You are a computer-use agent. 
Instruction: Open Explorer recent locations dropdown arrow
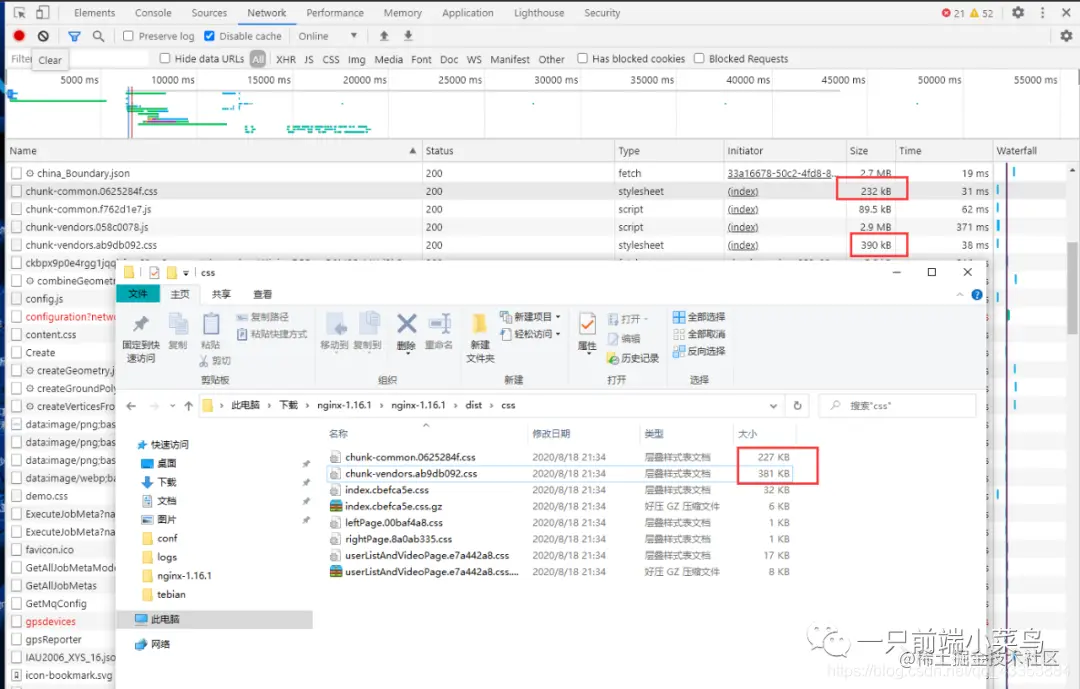(172, 406)
